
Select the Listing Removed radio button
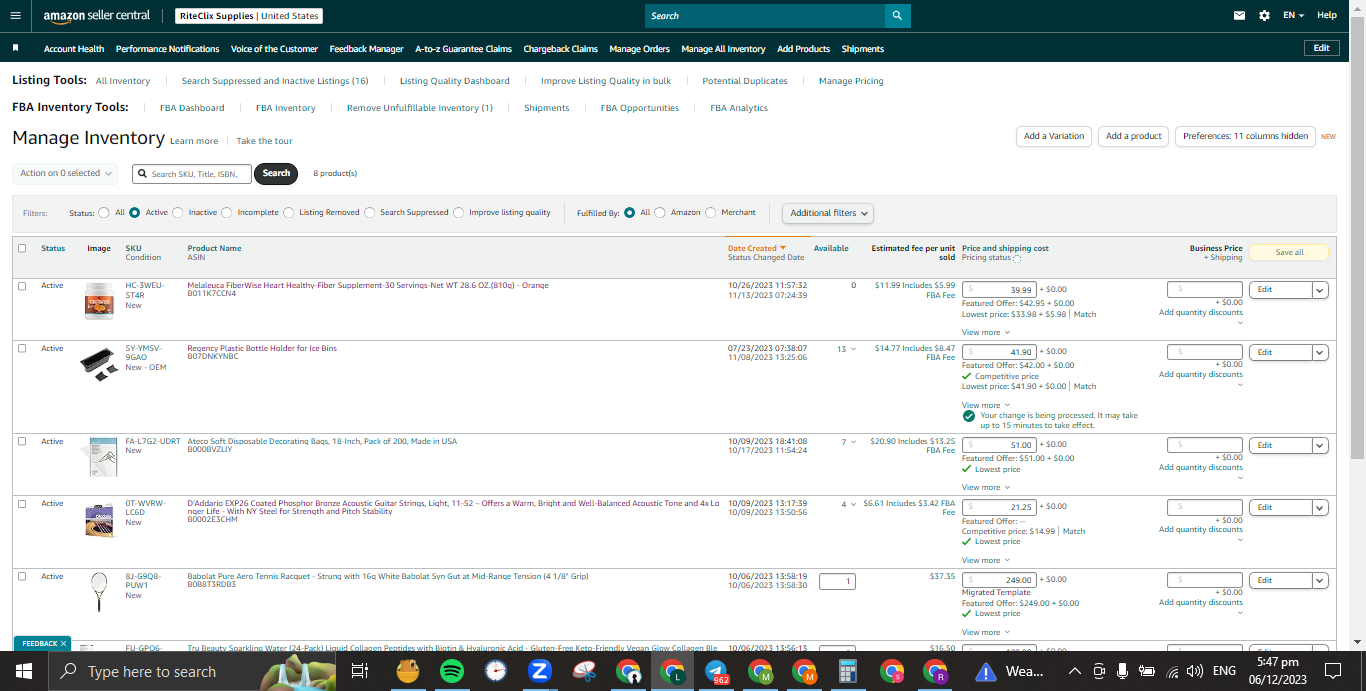click(x=289, y=213)
